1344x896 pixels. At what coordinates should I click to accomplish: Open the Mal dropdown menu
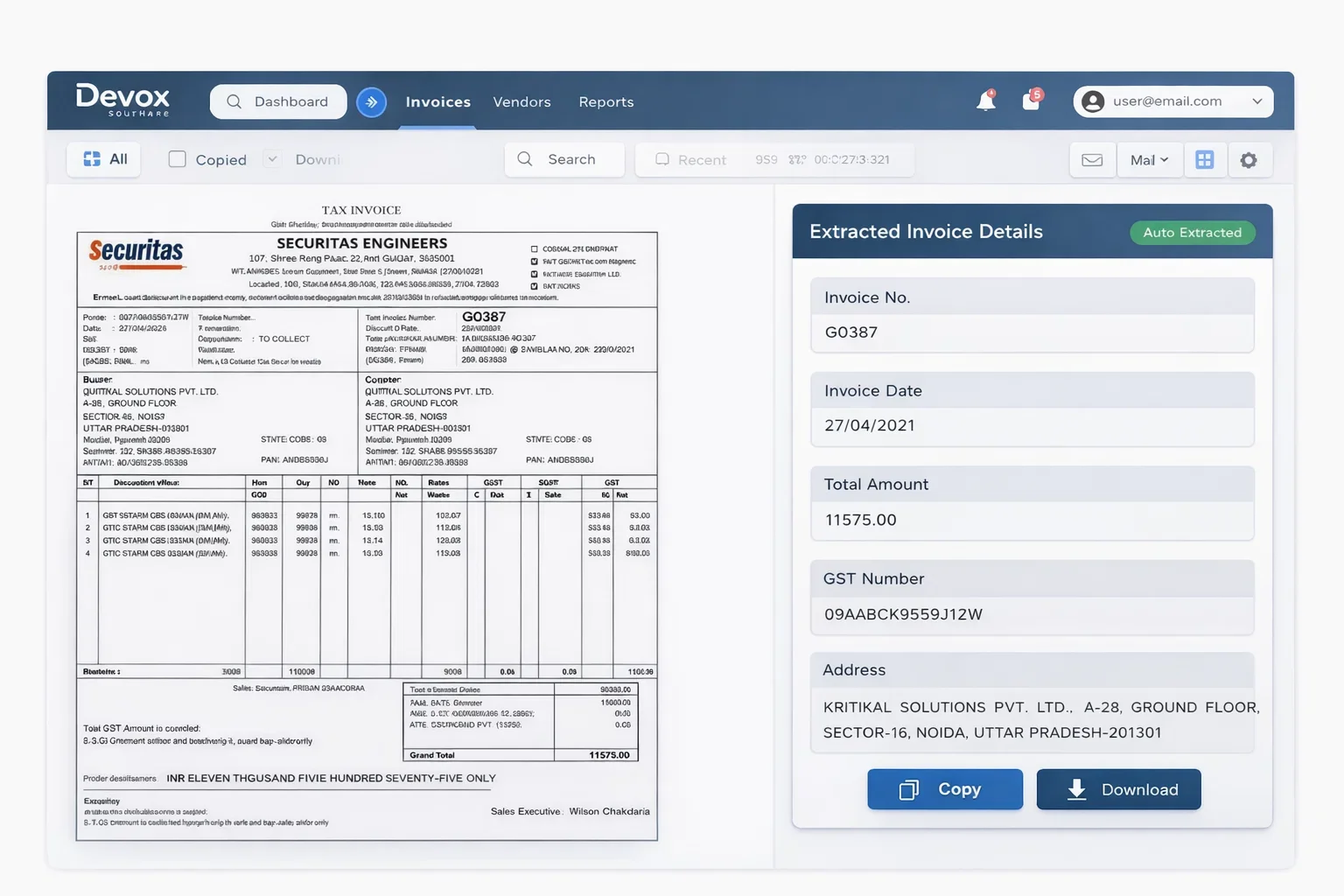[x=1149, y=160]
